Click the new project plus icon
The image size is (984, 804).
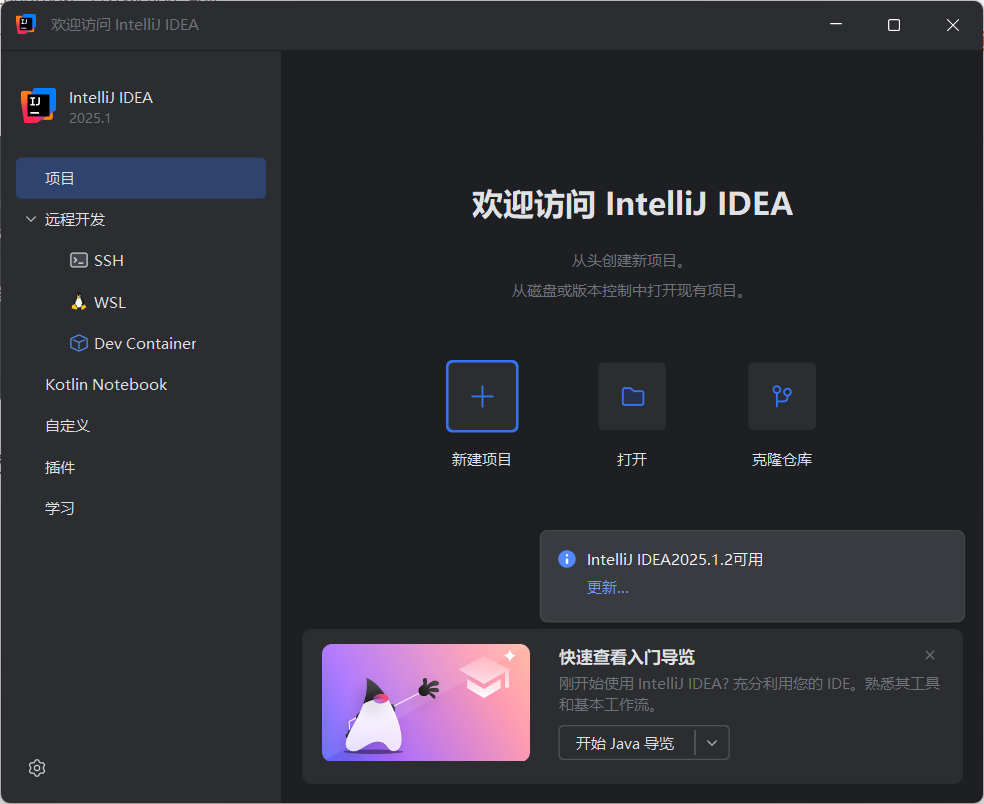coord(482,396)
